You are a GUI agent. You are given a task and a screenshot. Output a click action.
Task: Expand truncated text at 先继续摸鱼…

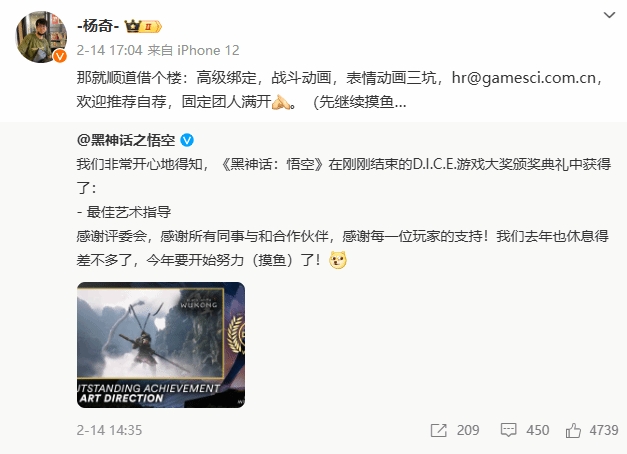point(360,102)
